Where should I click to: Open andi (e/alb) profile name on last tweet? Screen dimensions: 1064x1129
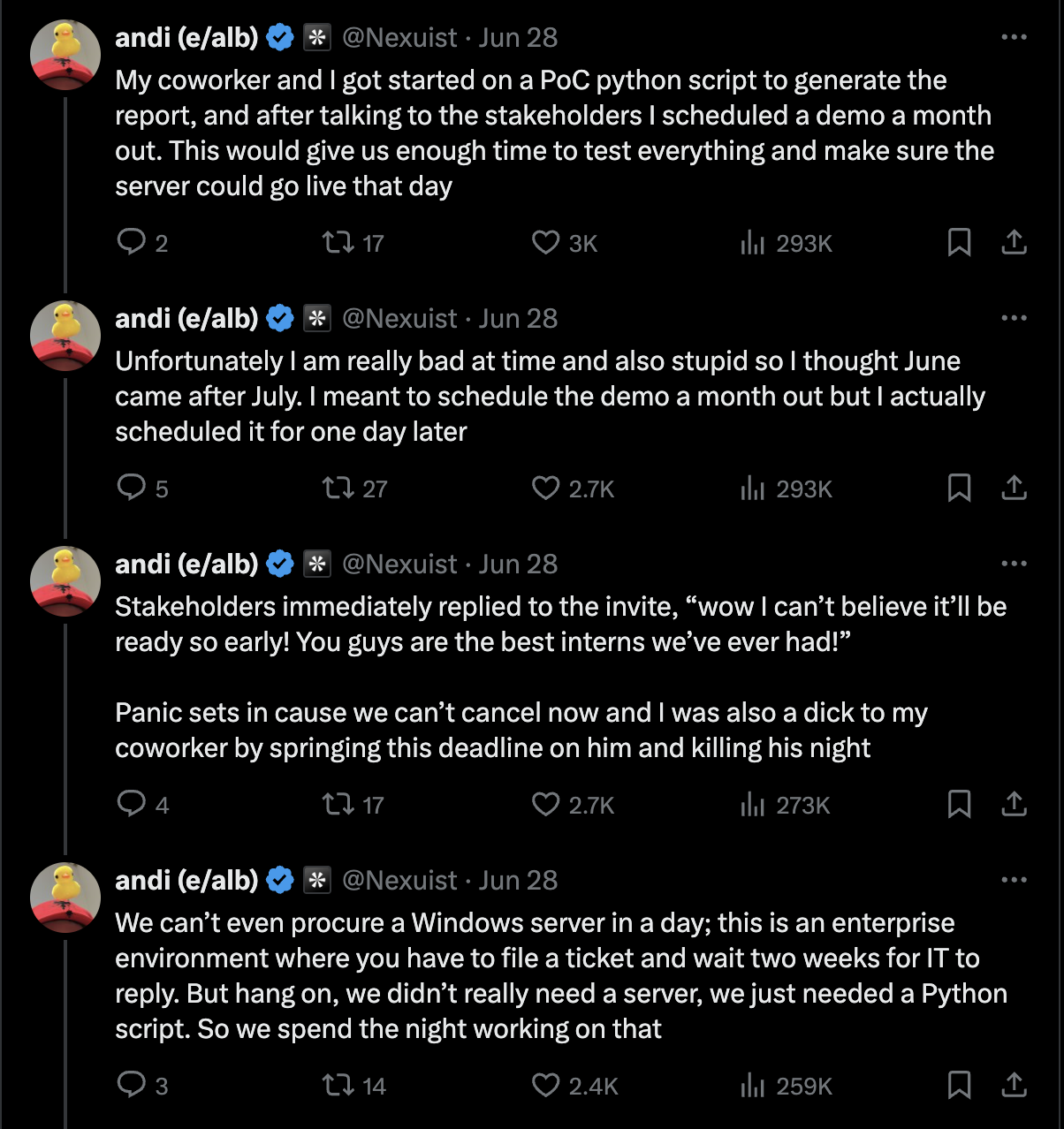186,880
